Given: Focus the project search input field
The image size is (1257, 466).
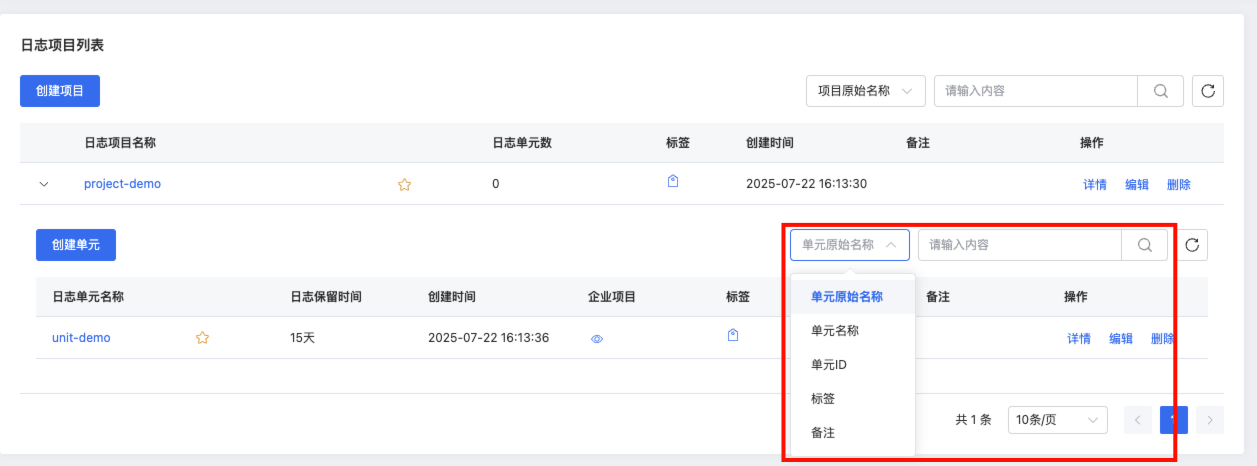Looking at the screenshot, I should [1036, 90].
